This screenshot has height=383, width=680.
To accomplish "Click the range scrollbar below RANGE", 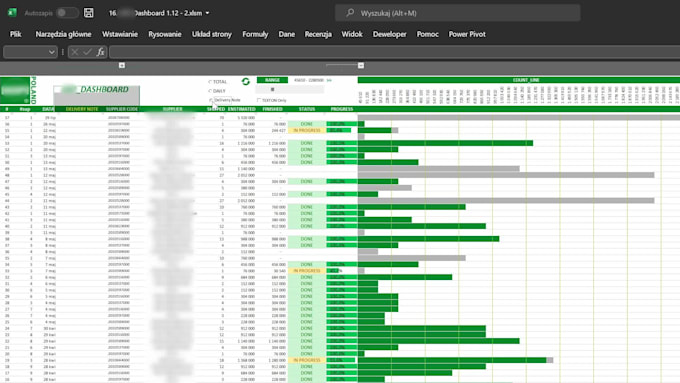I will pyautogui.click(x=290, y=89).
